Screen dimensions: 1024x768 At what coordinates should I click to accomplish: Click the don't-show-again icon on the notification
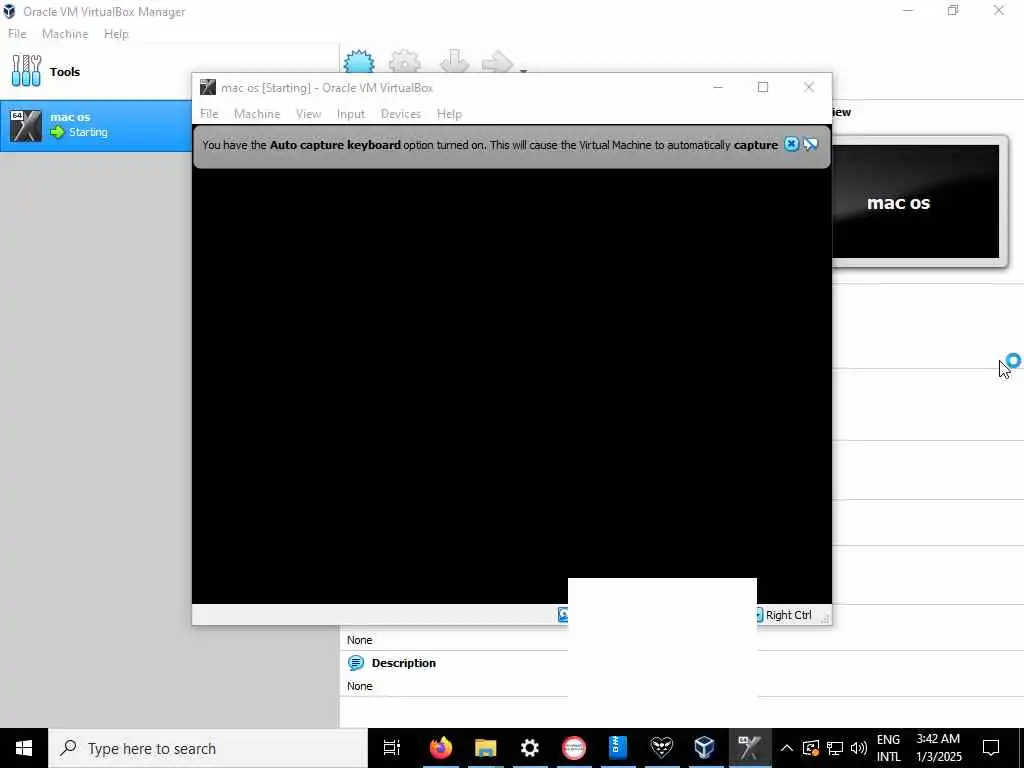pyautogui.click(x=810, y=144)
